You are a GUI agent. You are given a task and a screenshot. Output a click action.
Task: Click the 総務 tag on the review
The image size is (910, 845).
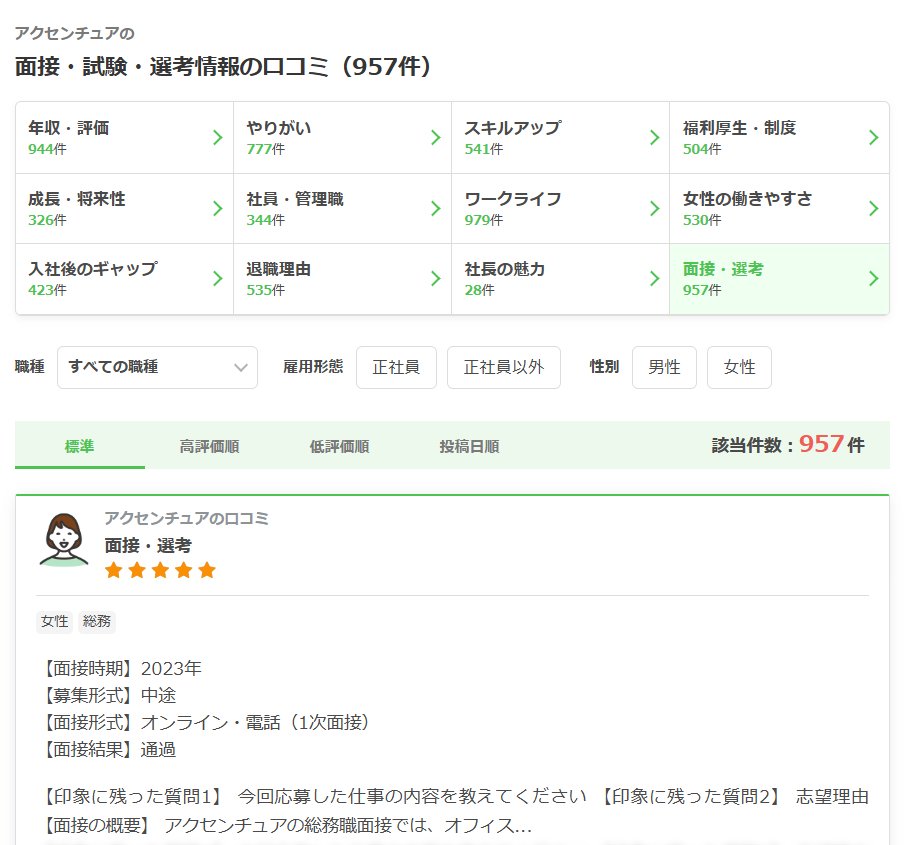click(97, 622)
